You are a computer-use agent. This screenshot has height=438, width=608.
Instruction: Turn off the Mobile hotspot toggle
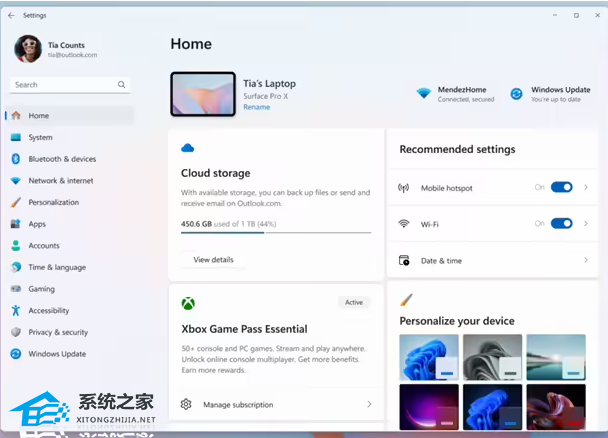point(561,187)
